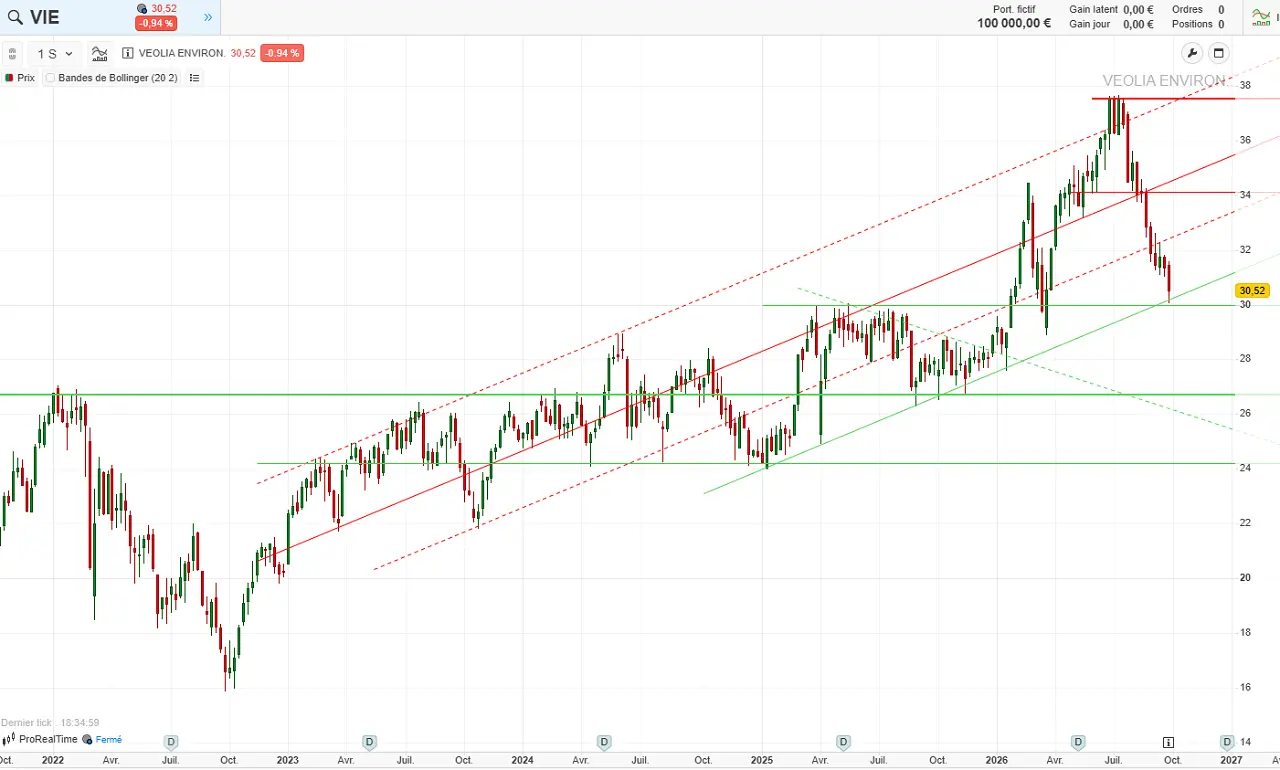
Task: Click the 34 price level on the price axis
Action: [1245, 194]
